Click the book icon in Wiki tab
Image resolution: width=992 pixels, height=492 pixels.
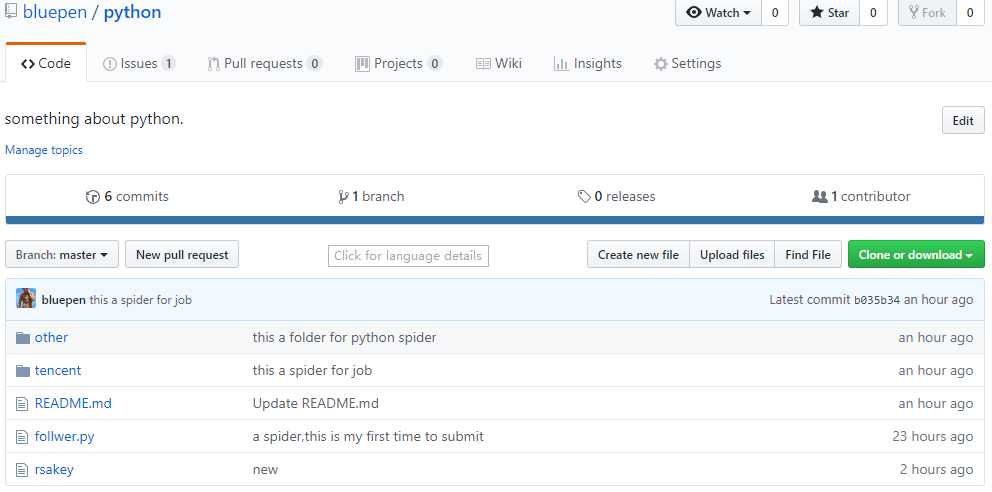pos(483,64)
